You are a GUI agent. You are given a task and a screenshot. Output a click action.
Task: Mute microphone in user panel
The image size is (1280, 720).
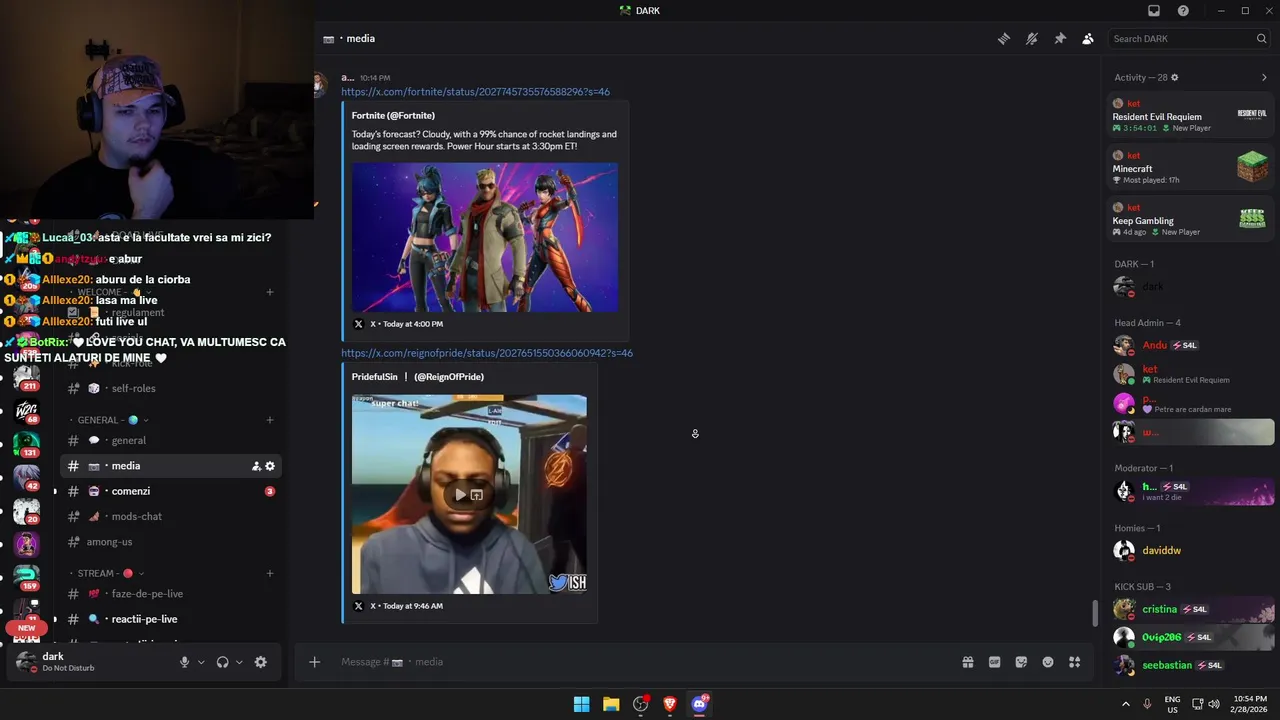(x=184, y=662)
